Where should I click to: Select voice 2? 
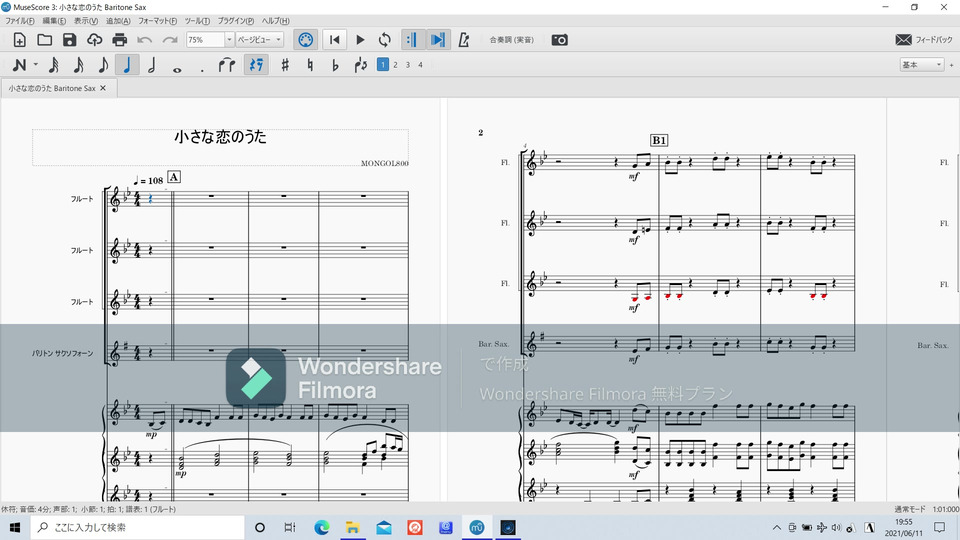coord(396,64)
